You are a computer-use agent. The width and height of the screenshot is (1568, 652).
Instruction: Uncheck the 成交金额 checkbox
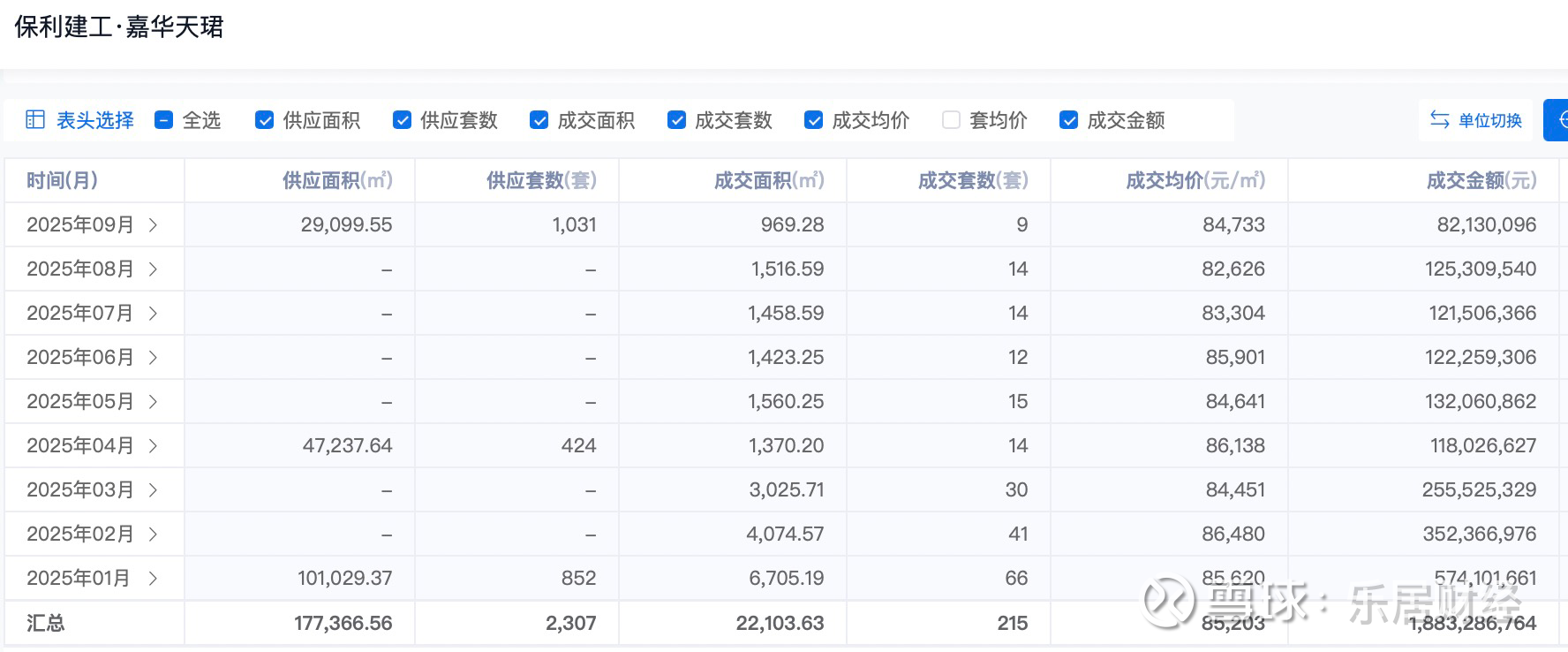(1068, 120)
